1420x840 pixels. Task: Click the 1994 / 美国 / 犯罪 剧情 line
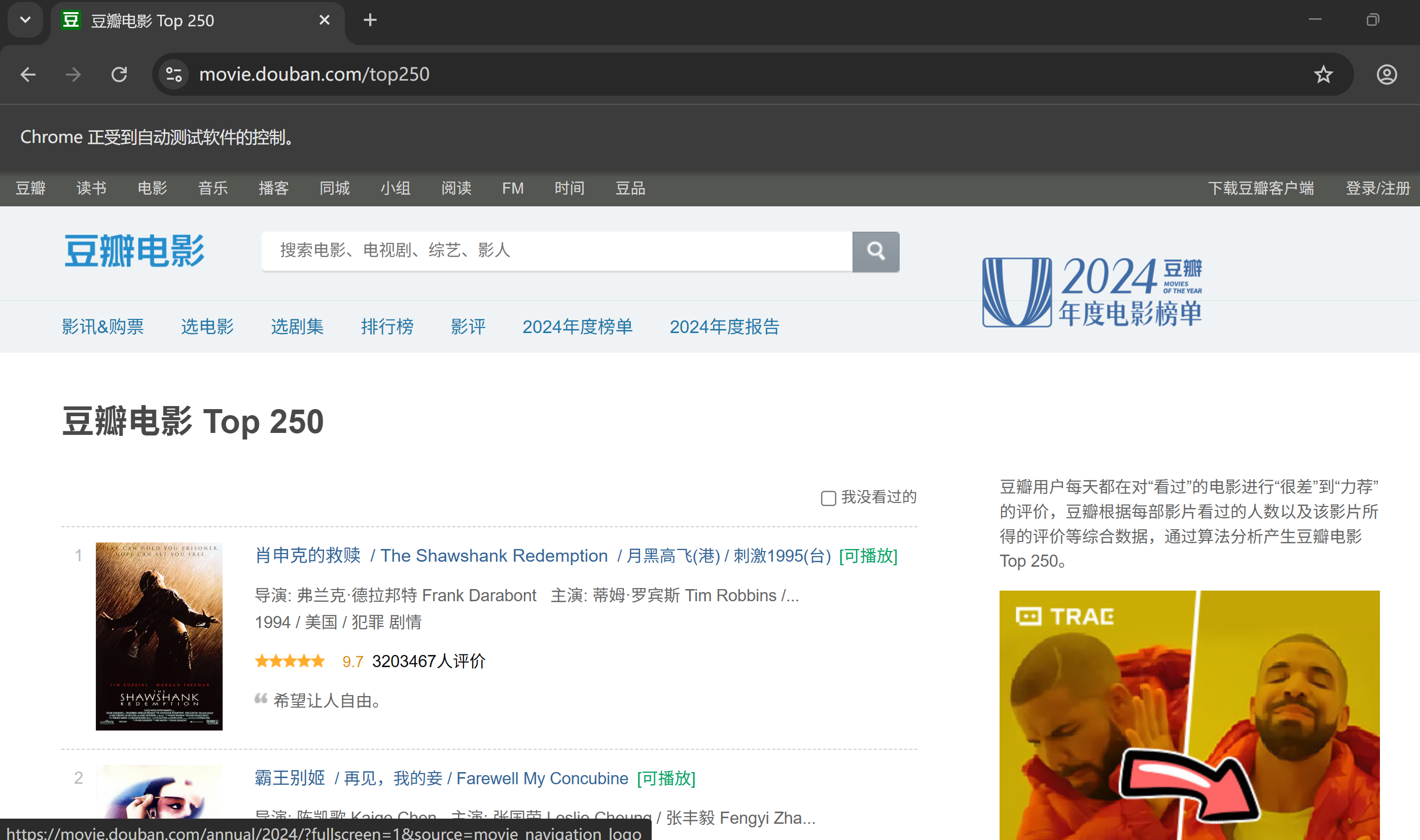[x=338, y=622]
